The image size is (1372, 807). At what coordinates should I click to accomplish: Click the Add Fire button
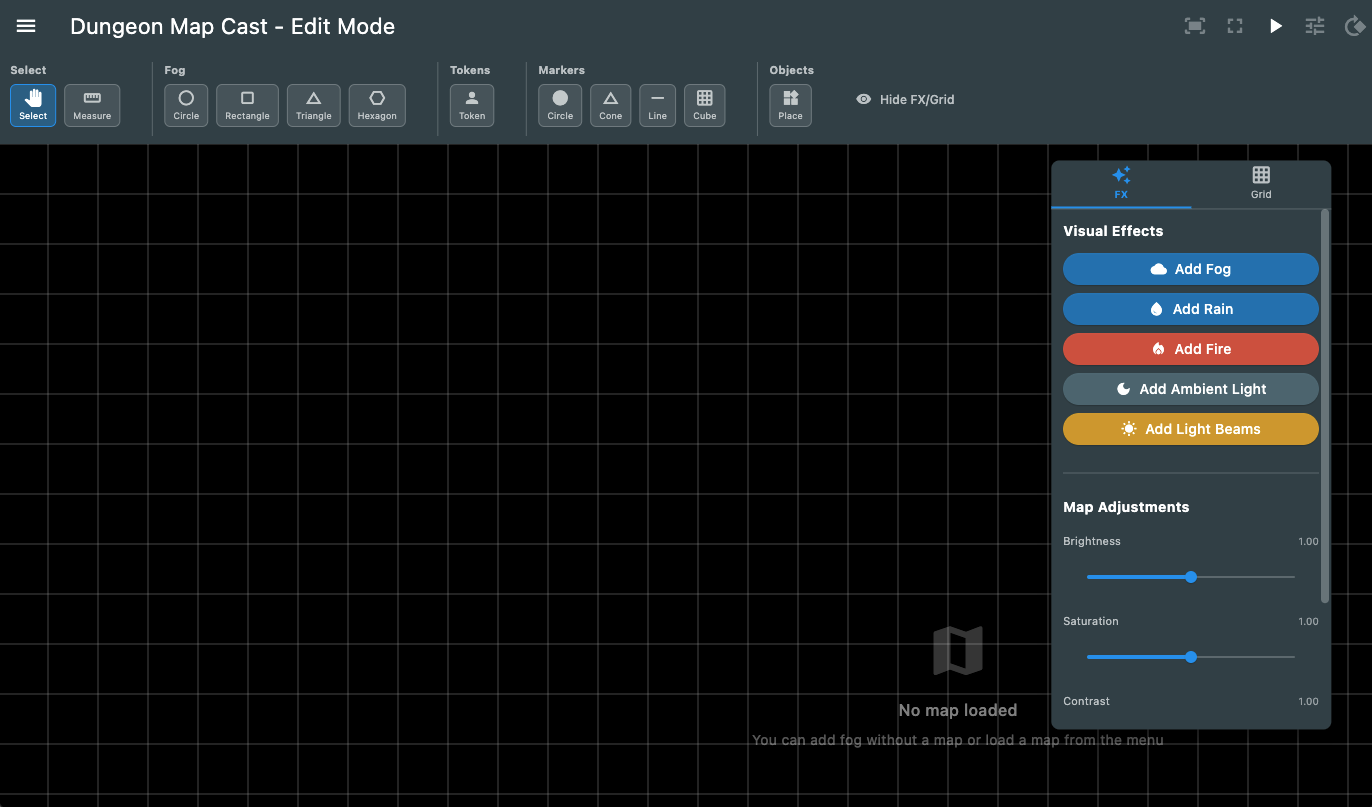pos(1190,349)
